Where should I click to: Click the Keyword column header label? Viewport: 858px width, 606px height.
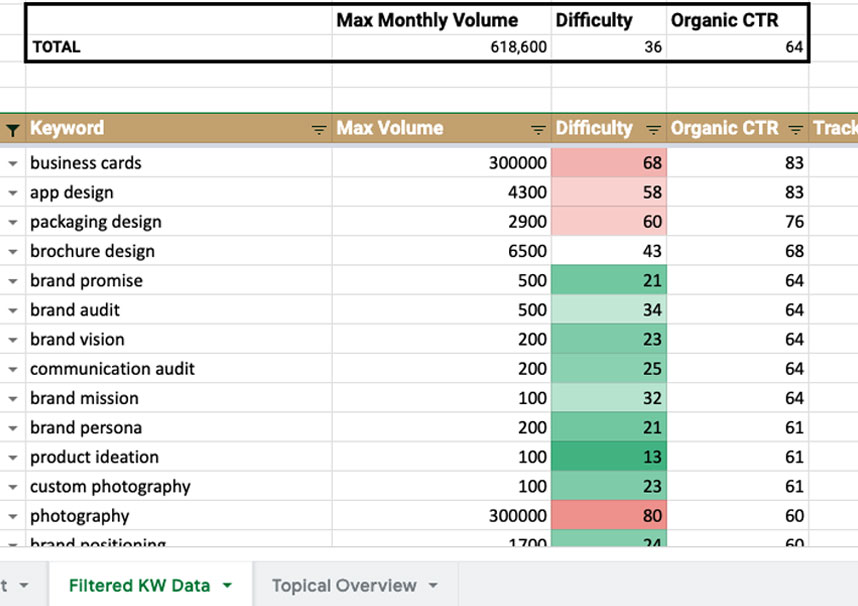[67, 128]
